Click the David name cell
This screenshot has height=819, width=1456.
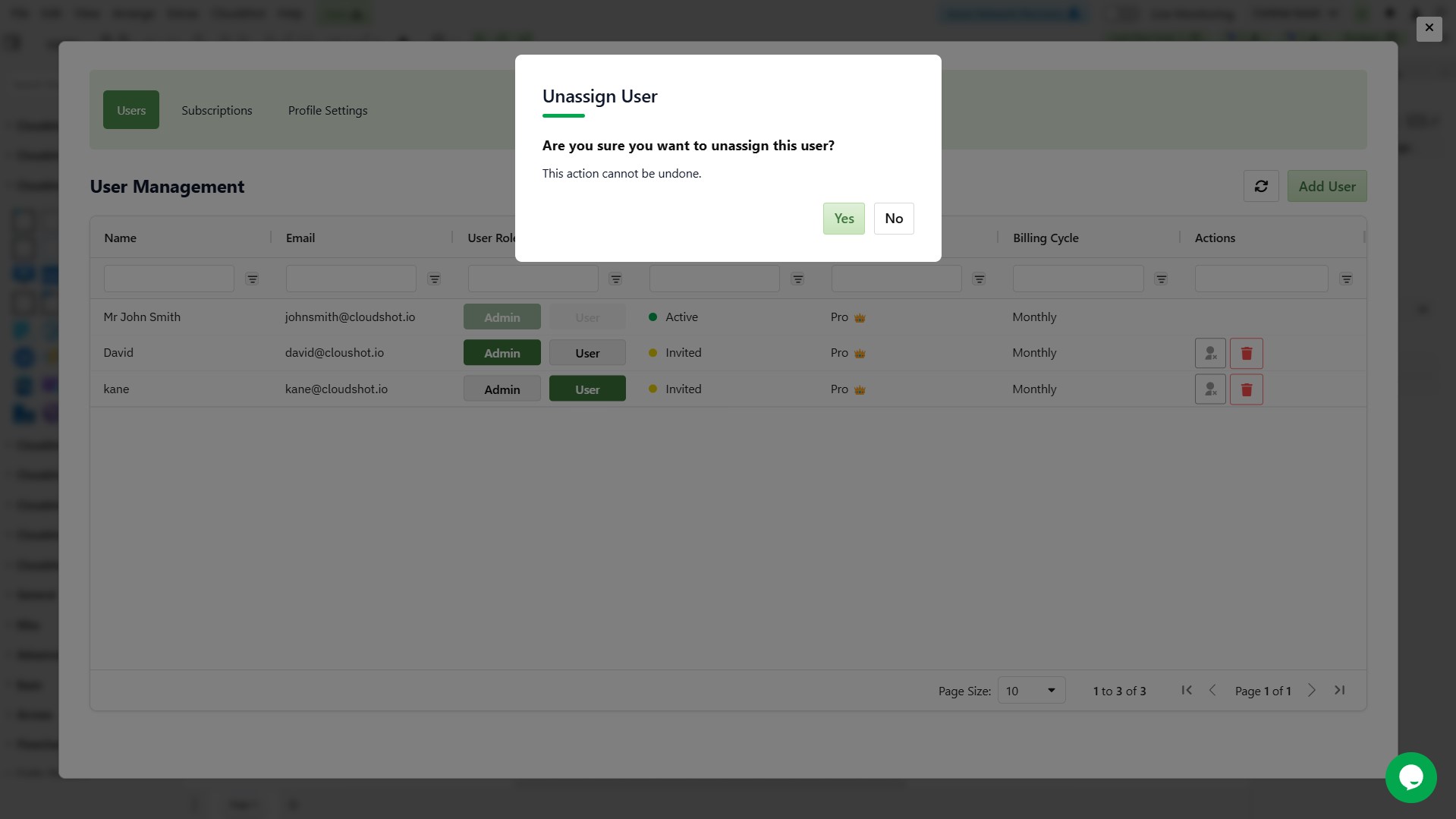pos(118,352)
